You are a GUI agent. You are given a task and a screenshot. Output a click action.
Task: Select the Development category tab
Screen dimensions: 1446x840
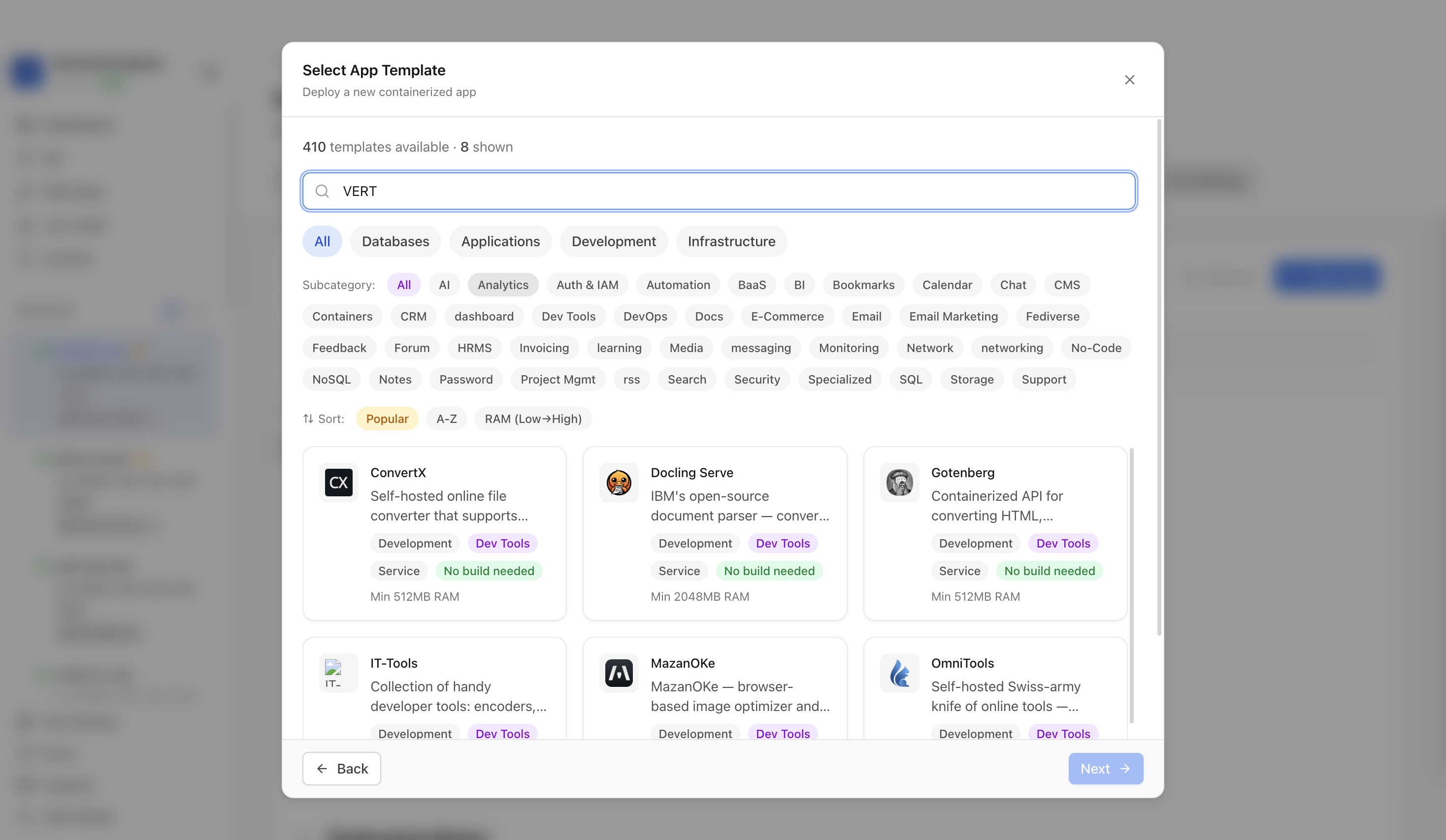click(613, 241)
